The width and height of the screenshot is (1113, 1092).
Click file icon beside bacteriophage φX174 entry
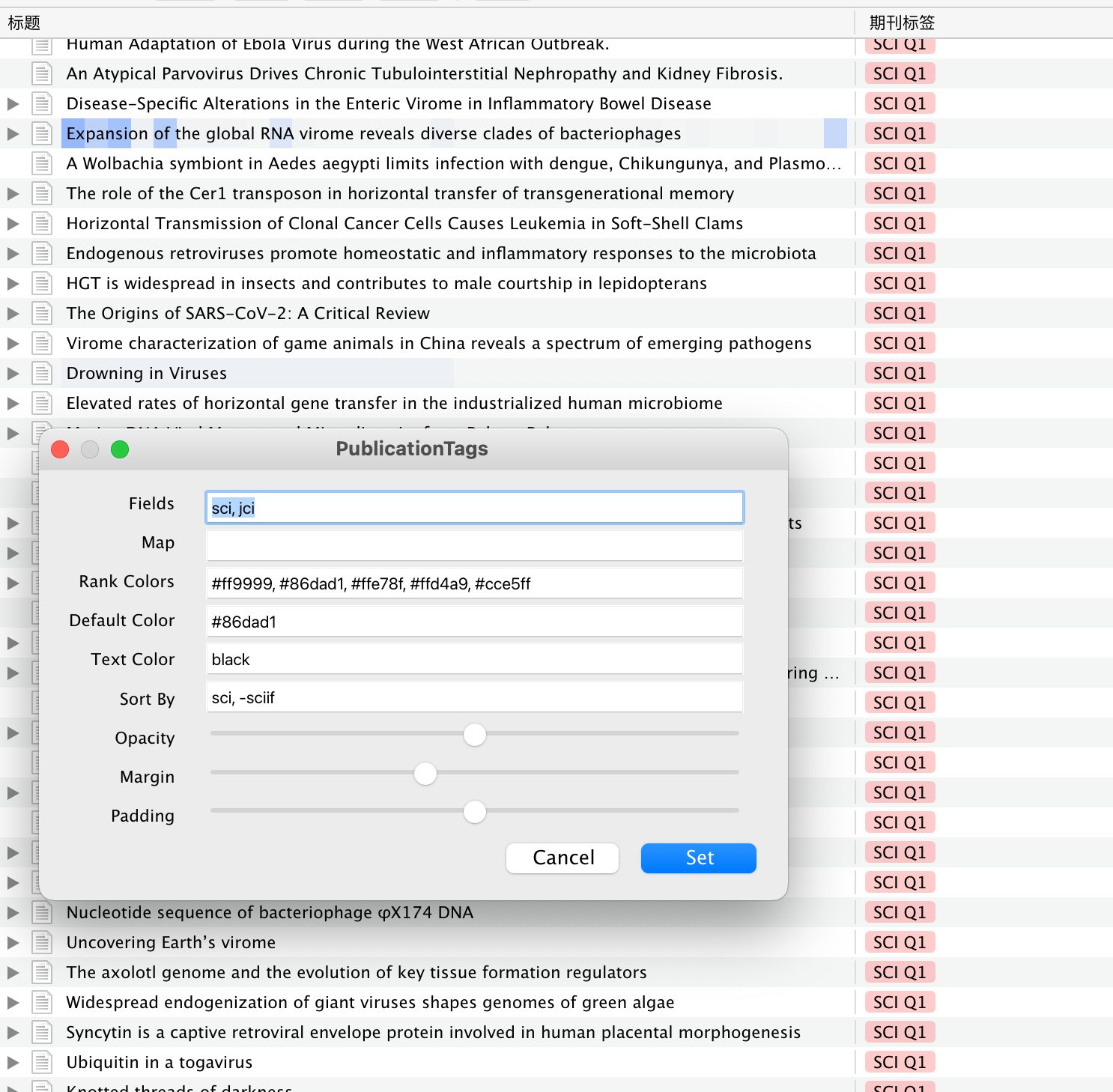pos(42,912)
